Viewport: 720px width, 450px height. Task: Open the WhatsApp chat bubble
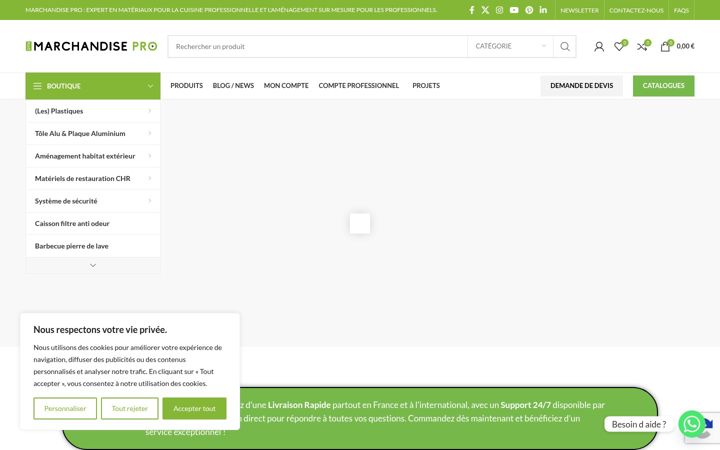click(x=692, y=424)
